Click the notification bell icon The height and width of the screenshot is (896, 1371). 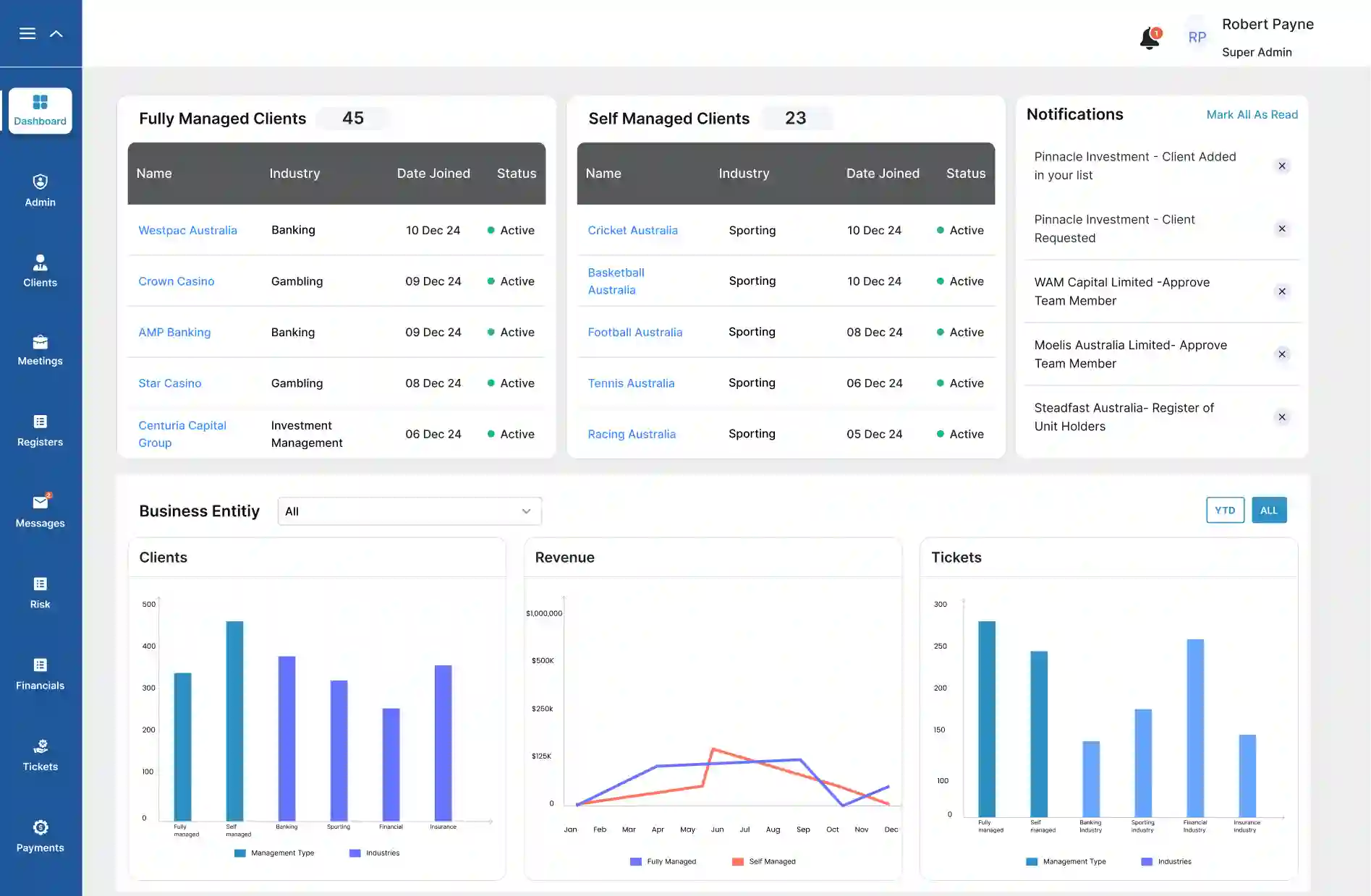tap(1149, 38)
